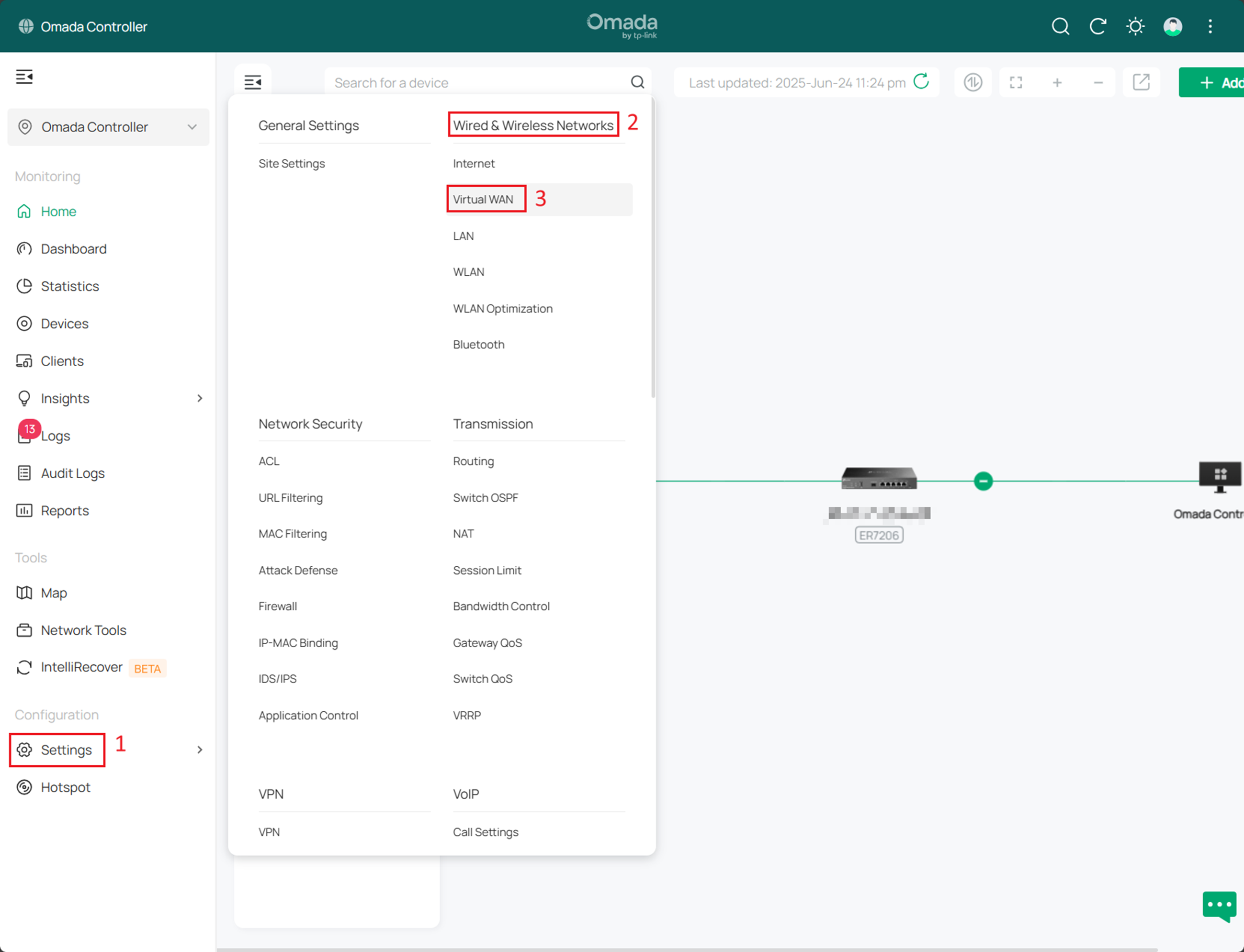
Task: Click the Add button
Action: (1212, 83)
